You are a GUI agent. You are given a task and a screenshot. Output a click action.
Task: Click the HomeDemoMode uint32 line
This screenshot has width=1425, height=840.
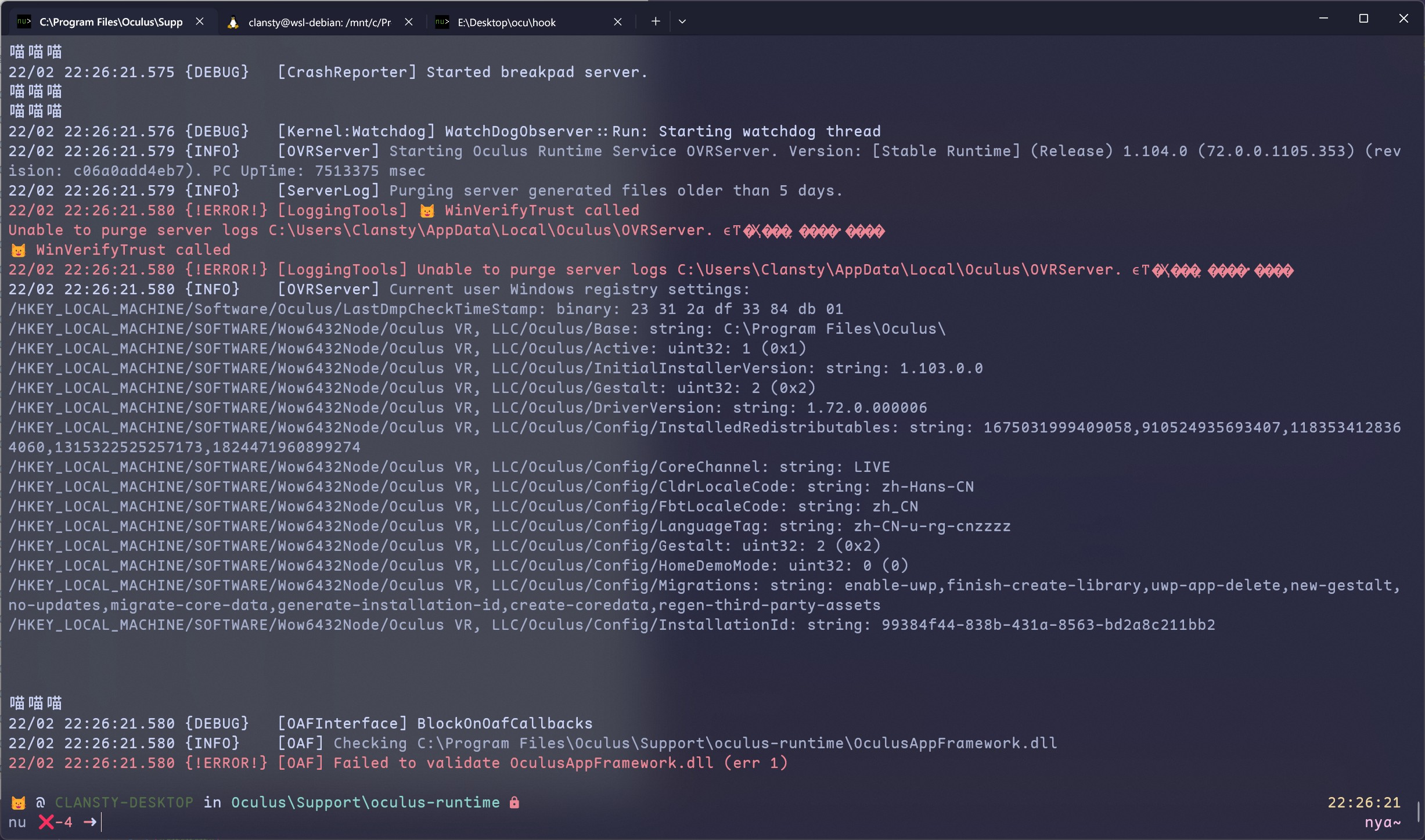coord(458,565)
